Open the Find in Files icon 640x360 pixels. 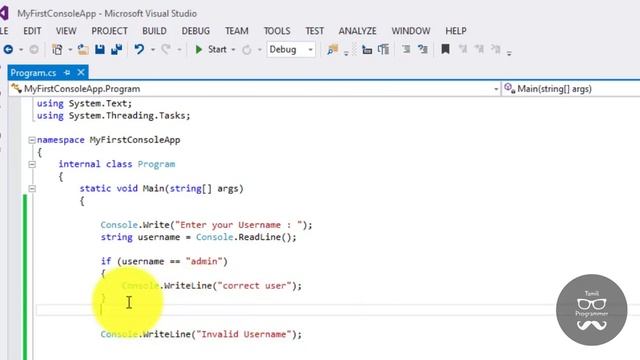333,49
